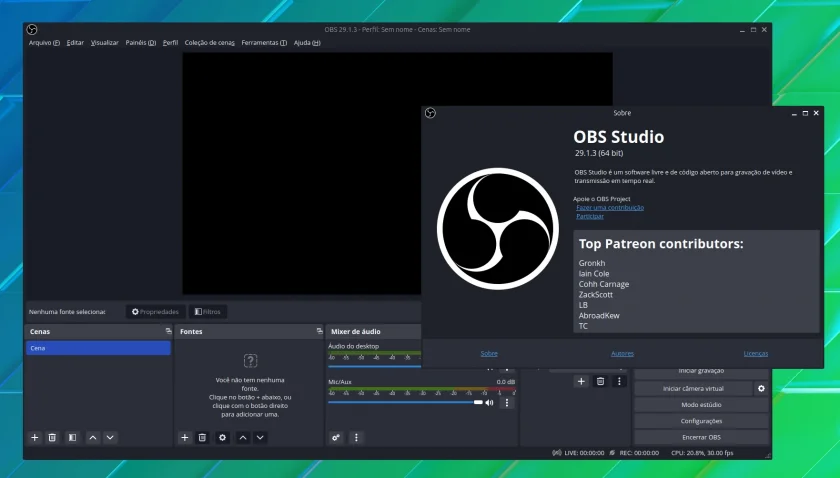
Task: Select the Cena scene item
Action: [99, 348]
